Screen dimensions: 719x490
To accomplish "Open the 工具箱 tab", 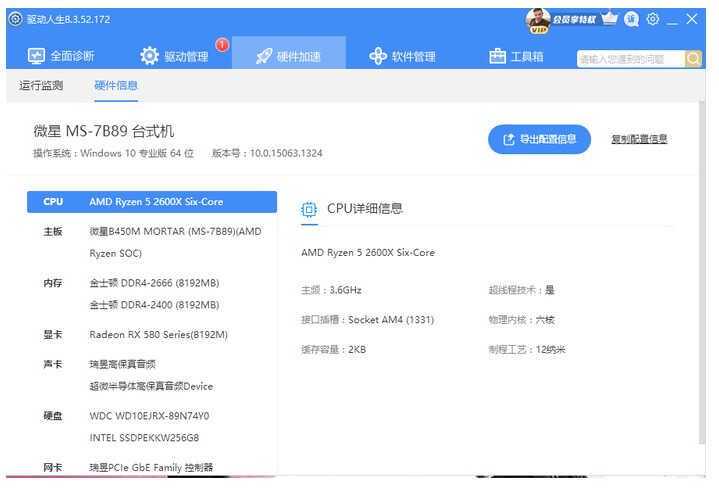I will coord(516,56).
